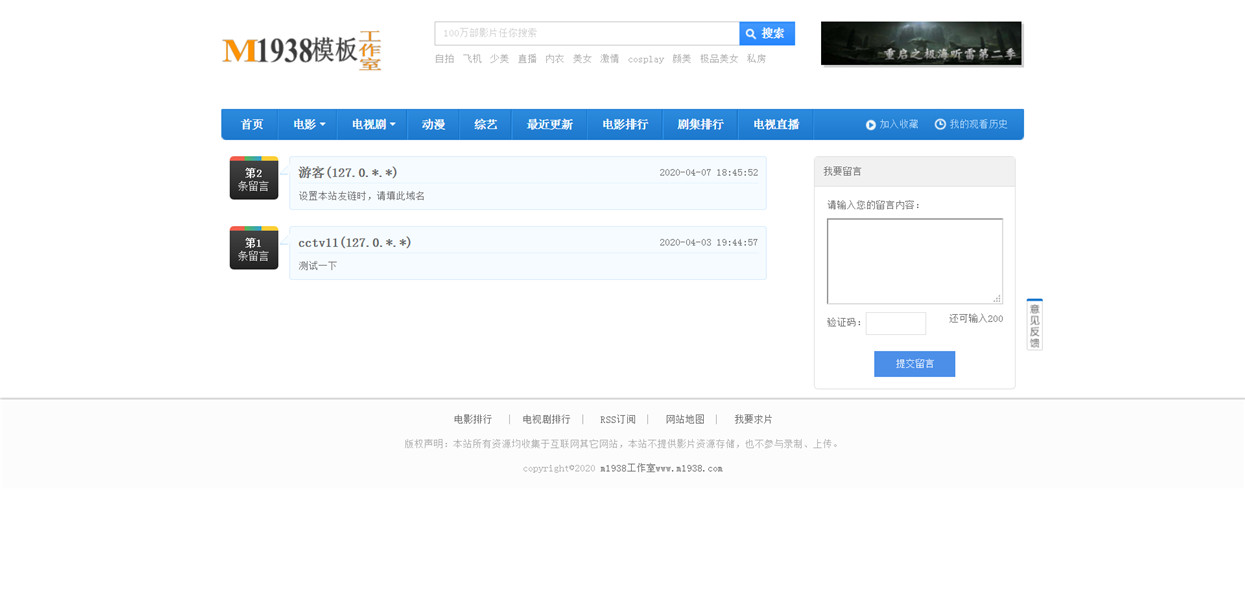Open the 综艺 nav item
This screenshot has height=593, width=1245.
tap(486, 125)
